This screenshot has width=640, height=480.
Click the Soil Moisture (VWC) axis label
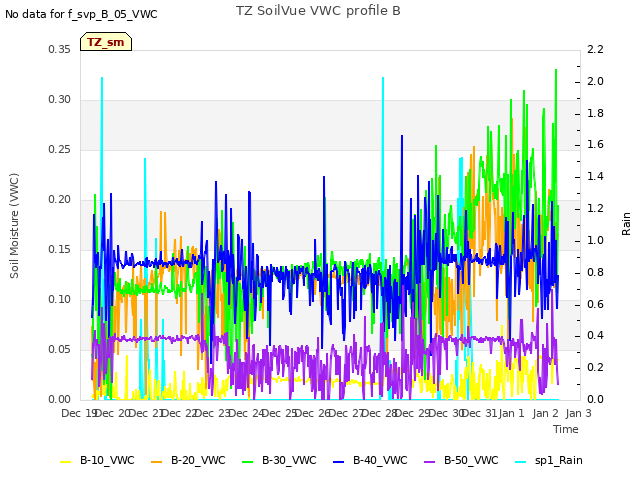click(x=14, y=226)
